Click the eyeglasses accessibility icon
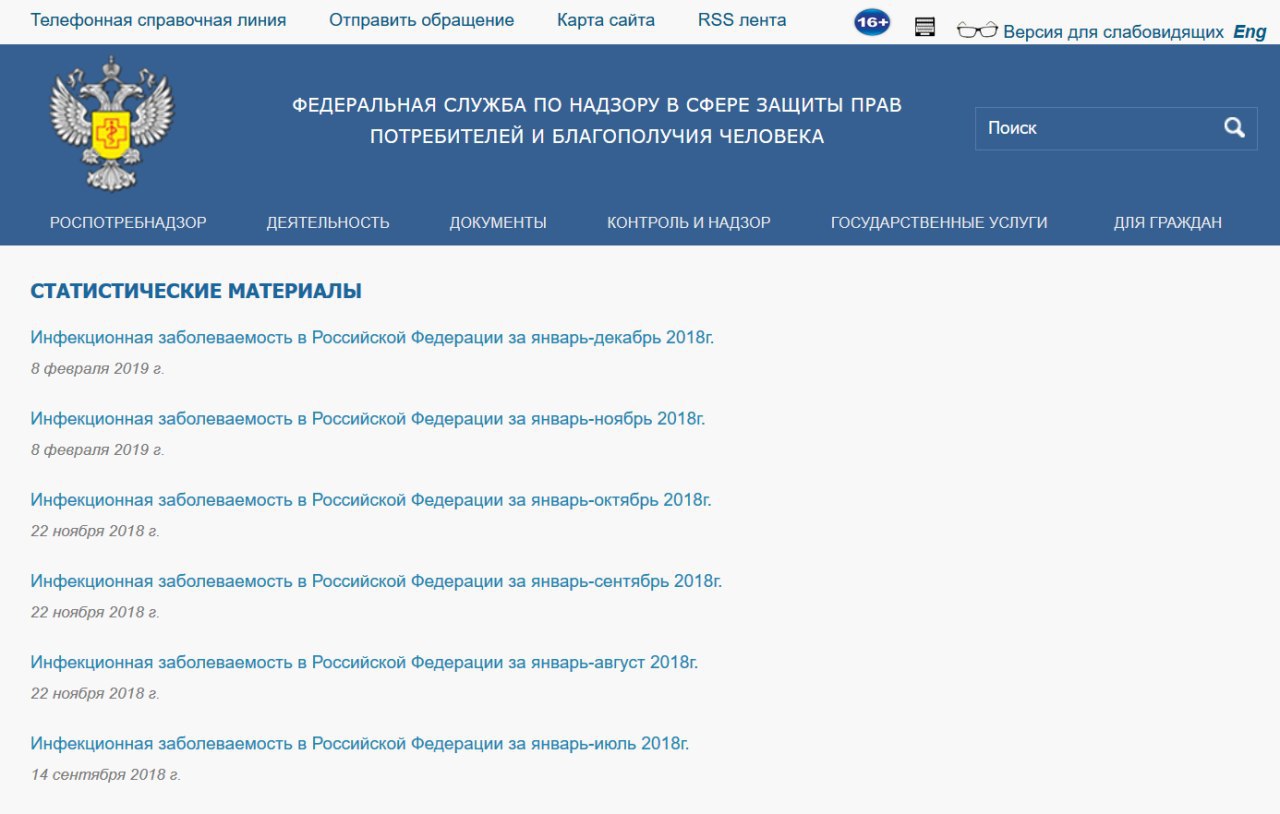This screenshot has height=814, width=1280. [x=977, y=30]
